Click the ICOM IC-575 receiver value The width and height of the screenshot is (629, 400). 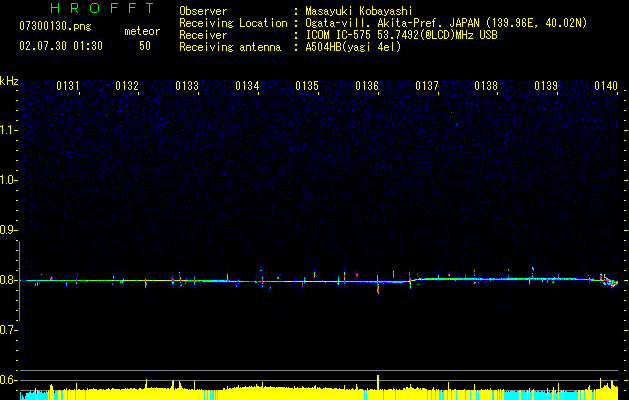(401, 35)
